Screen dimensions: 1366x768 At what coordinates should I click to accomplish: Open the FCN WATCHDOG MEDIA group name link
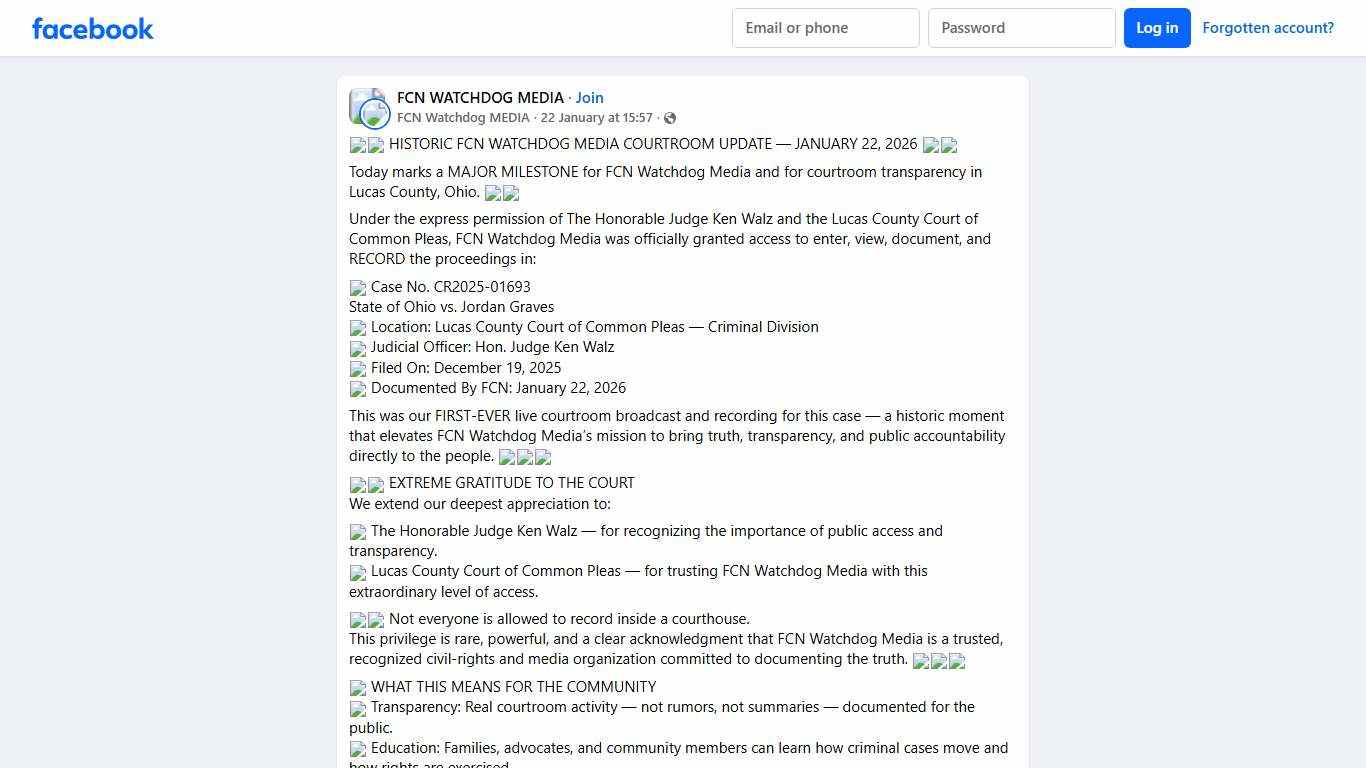pos(480,97)
